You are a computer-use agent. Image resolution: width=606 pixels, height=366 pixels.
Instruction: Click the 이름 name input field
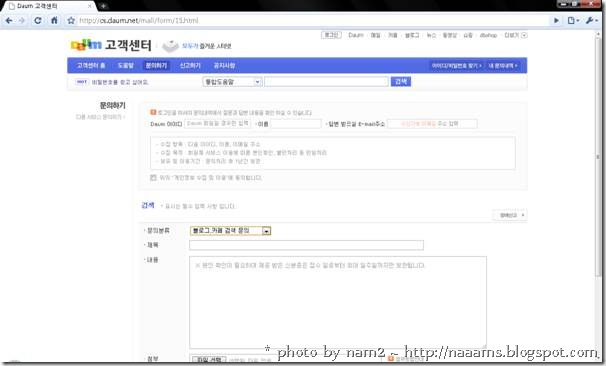point(296,124)
